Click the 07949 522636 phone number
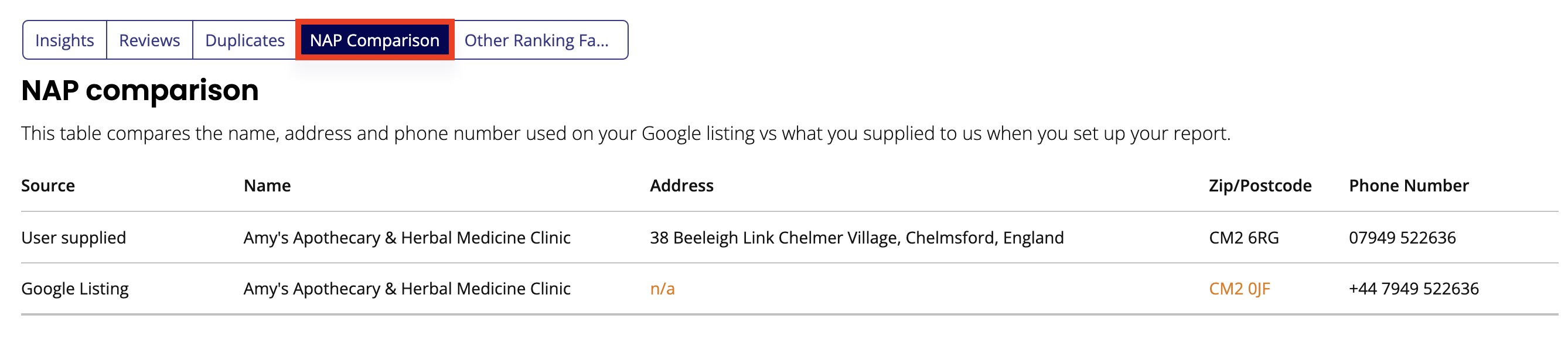The width and height of the screenshot is (1568, 346). (1402, 238)
